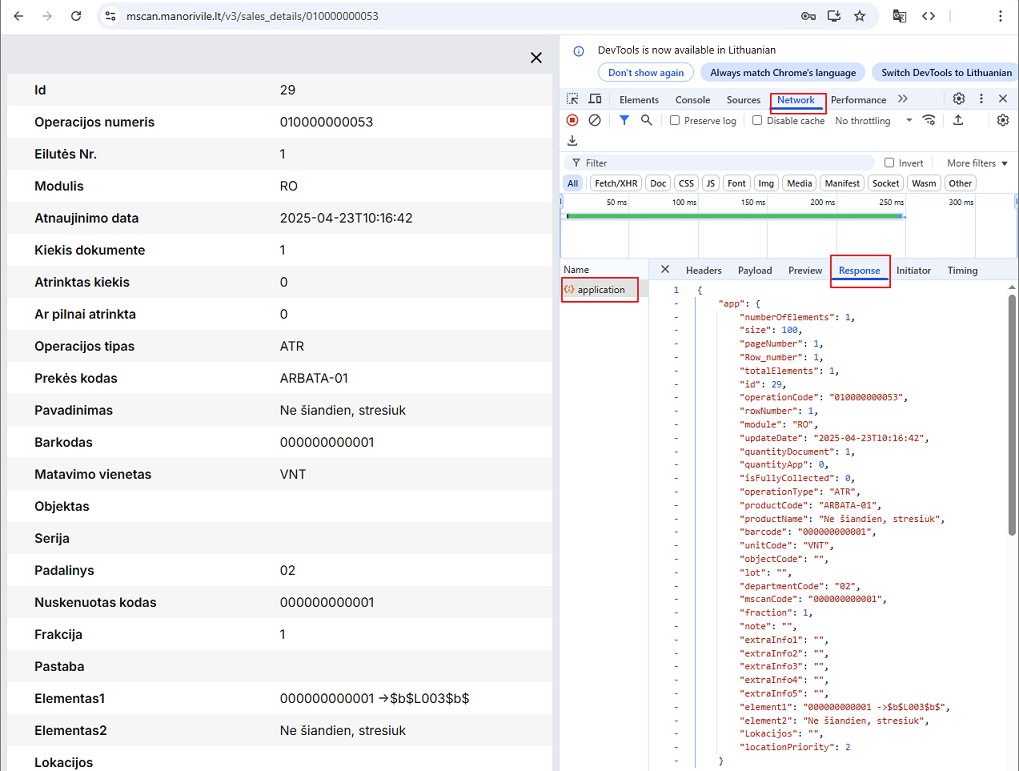Open the No throttling dropdown
The width and height of the screenshot is (1019, 771).
pyautogui.click(x=873, y=120)
